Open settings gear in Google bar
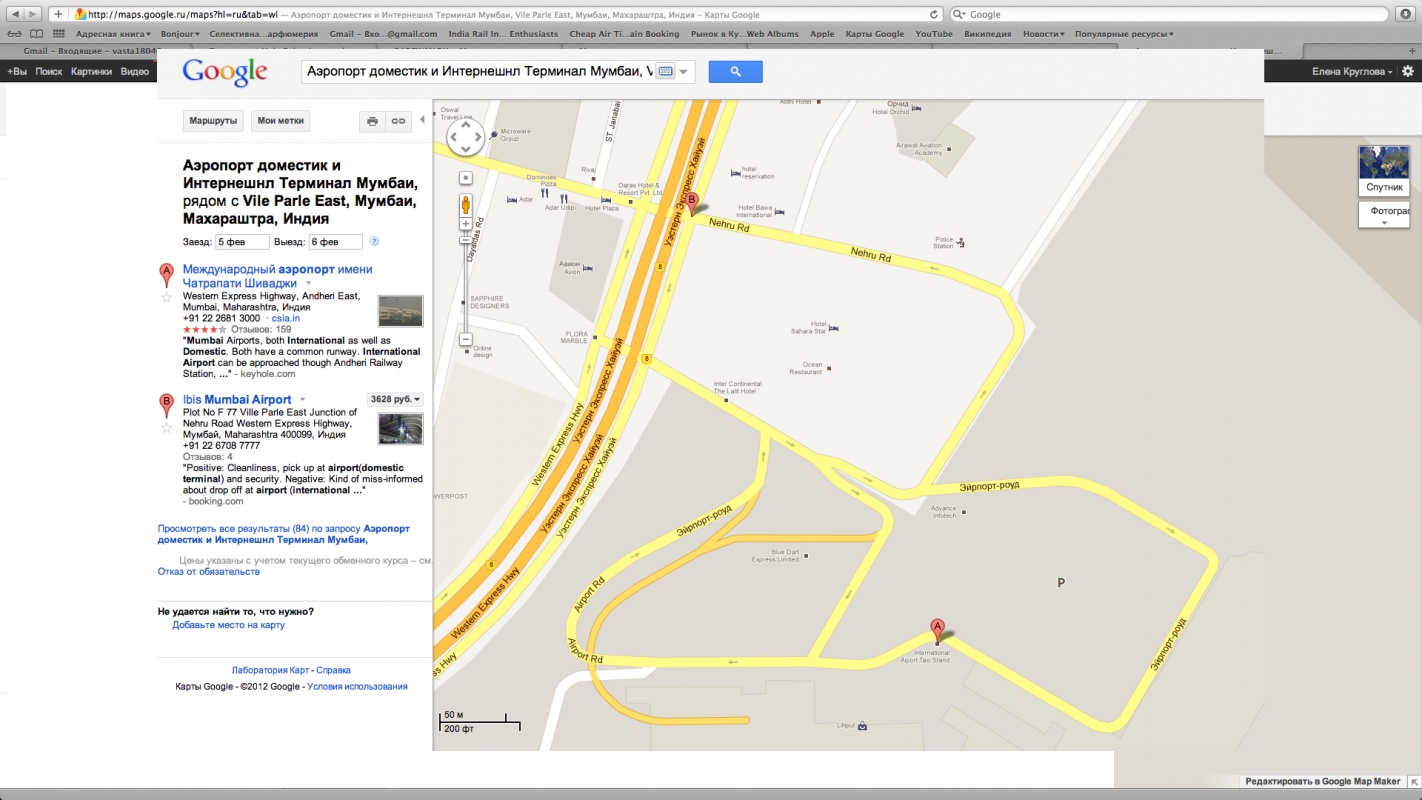The image size is (1422, 800). (x=1408, y=72)
